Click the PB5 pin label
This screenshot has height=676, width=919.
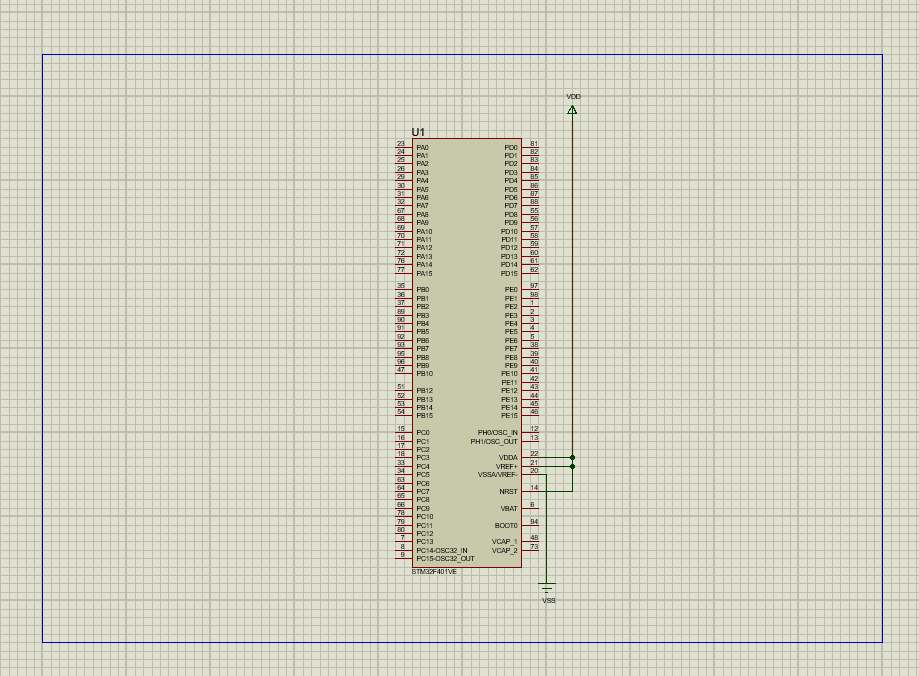423,332
